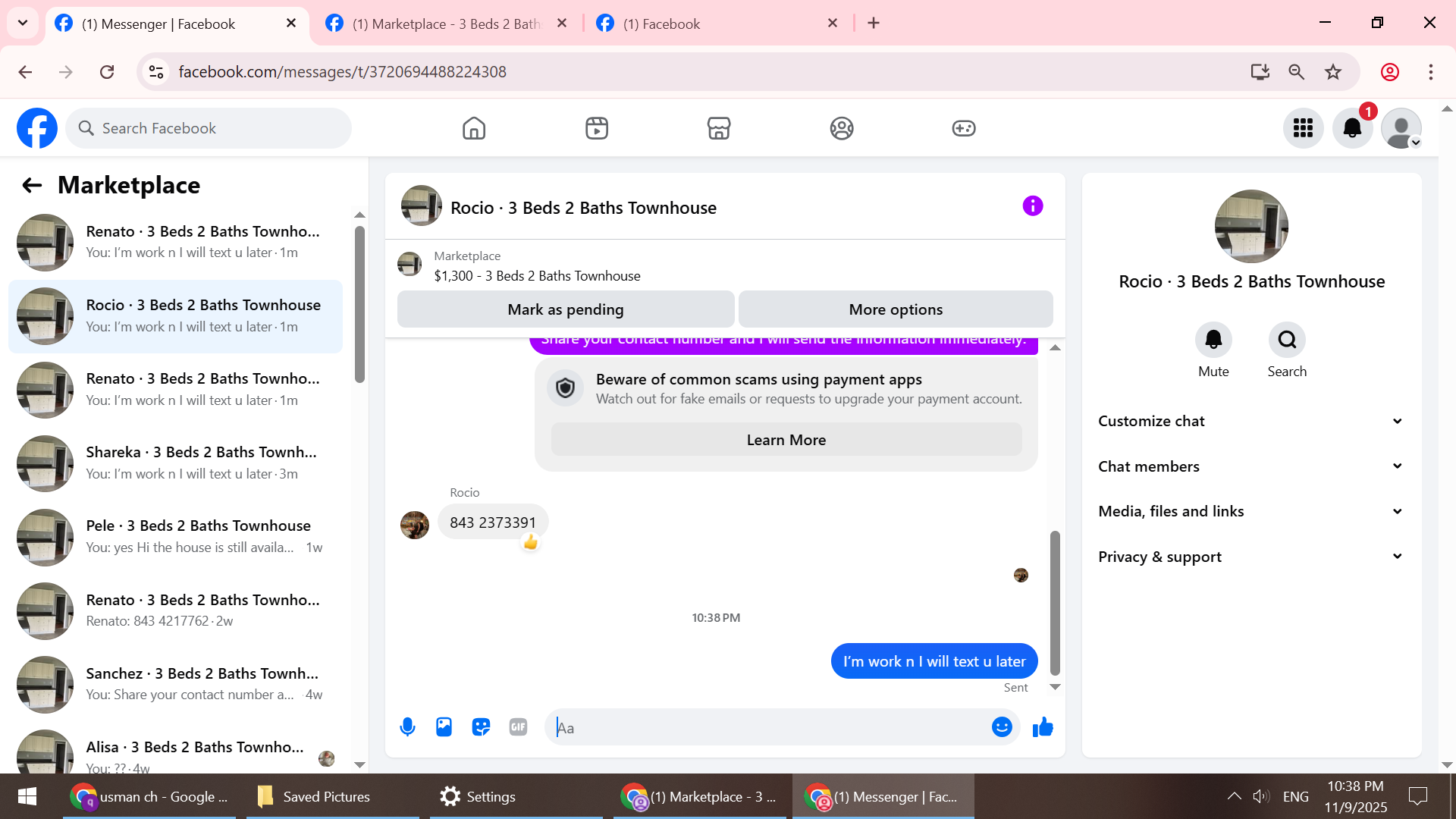Open conversation information purple icon
This screenshot has height=819, width=1456.
click(x=1033, y=206)
